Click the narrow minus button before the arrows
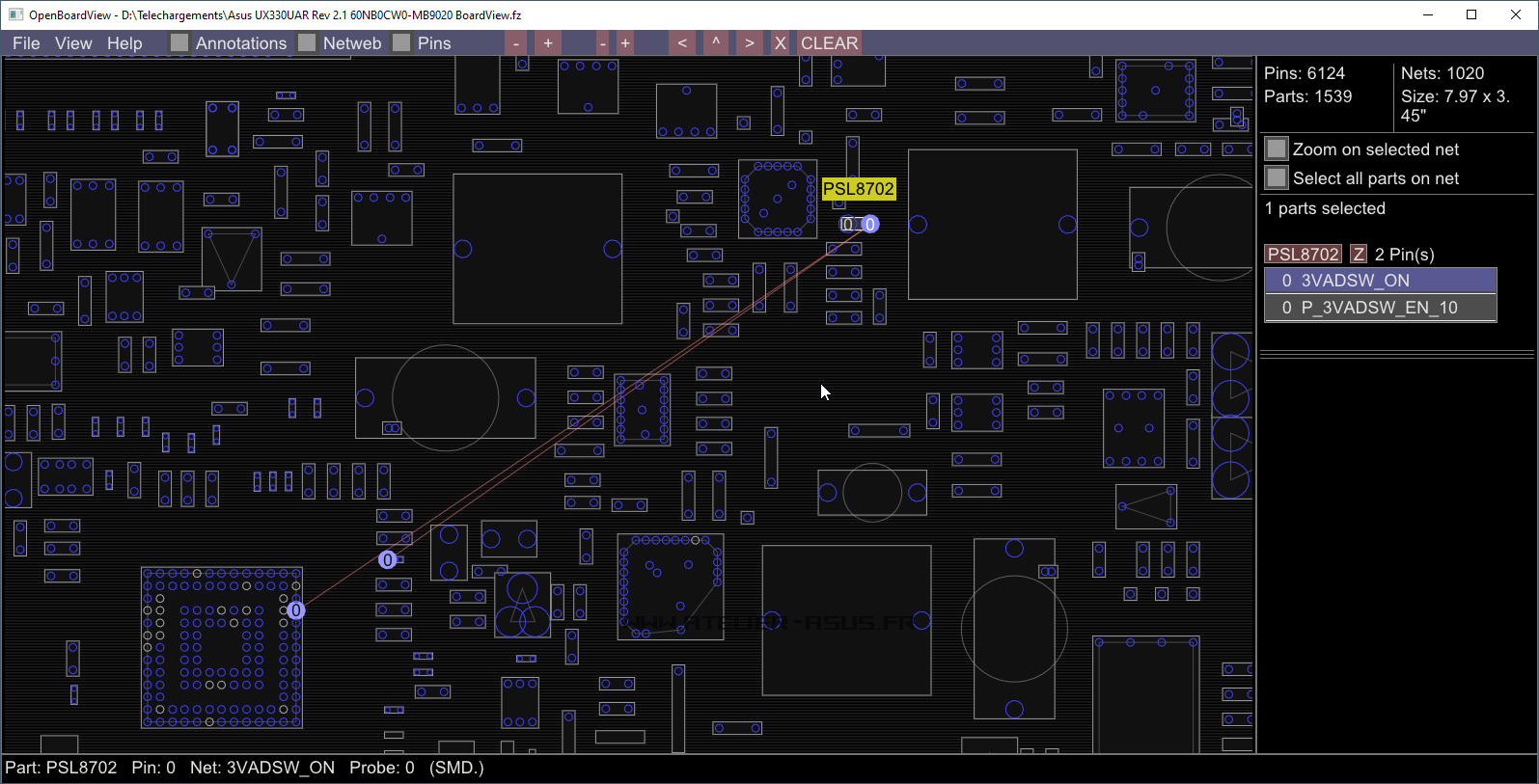Viewport: 1539px width, 784px height. click(603, 43)
